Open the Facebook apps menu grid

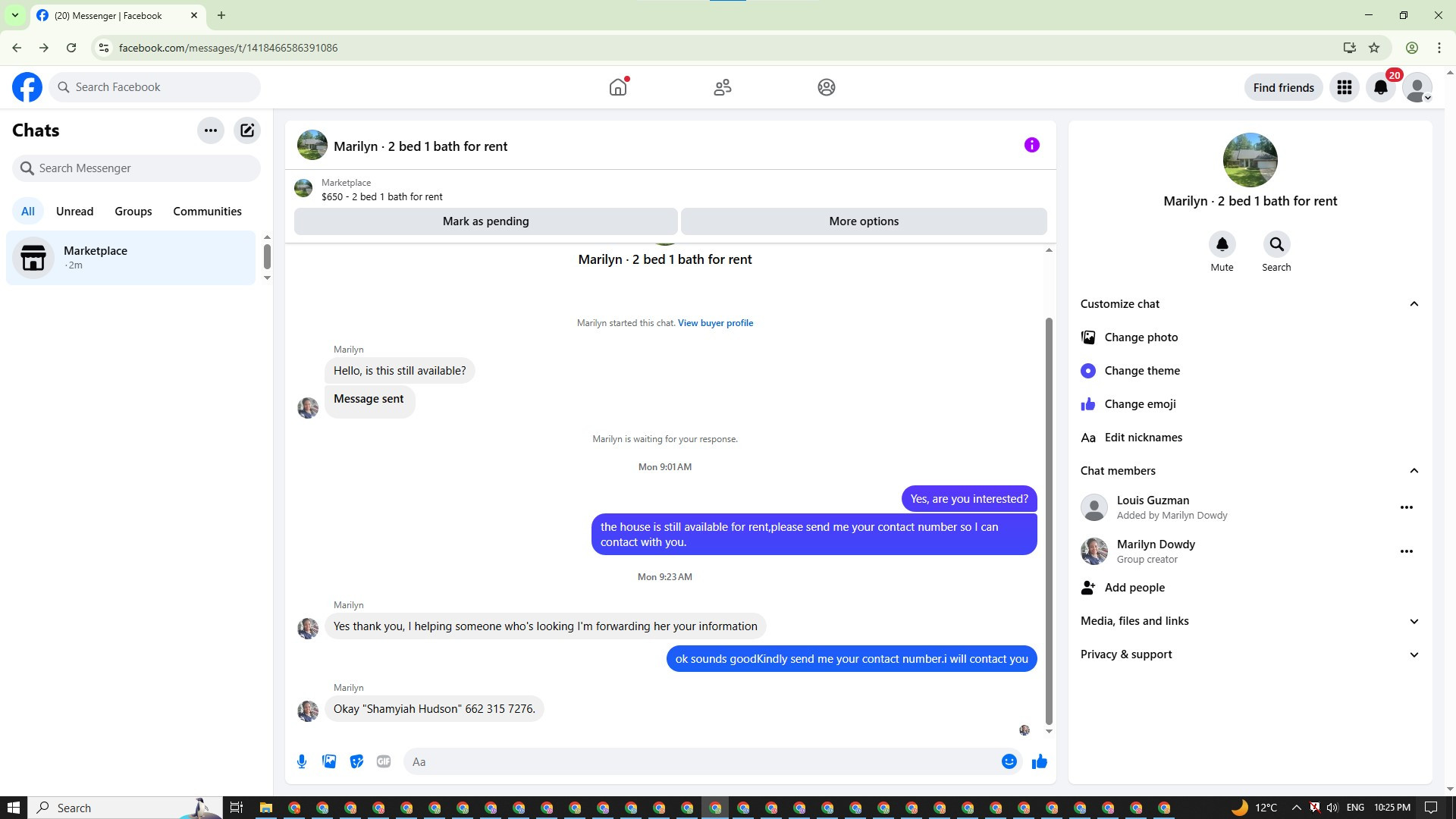point(1345,87)
